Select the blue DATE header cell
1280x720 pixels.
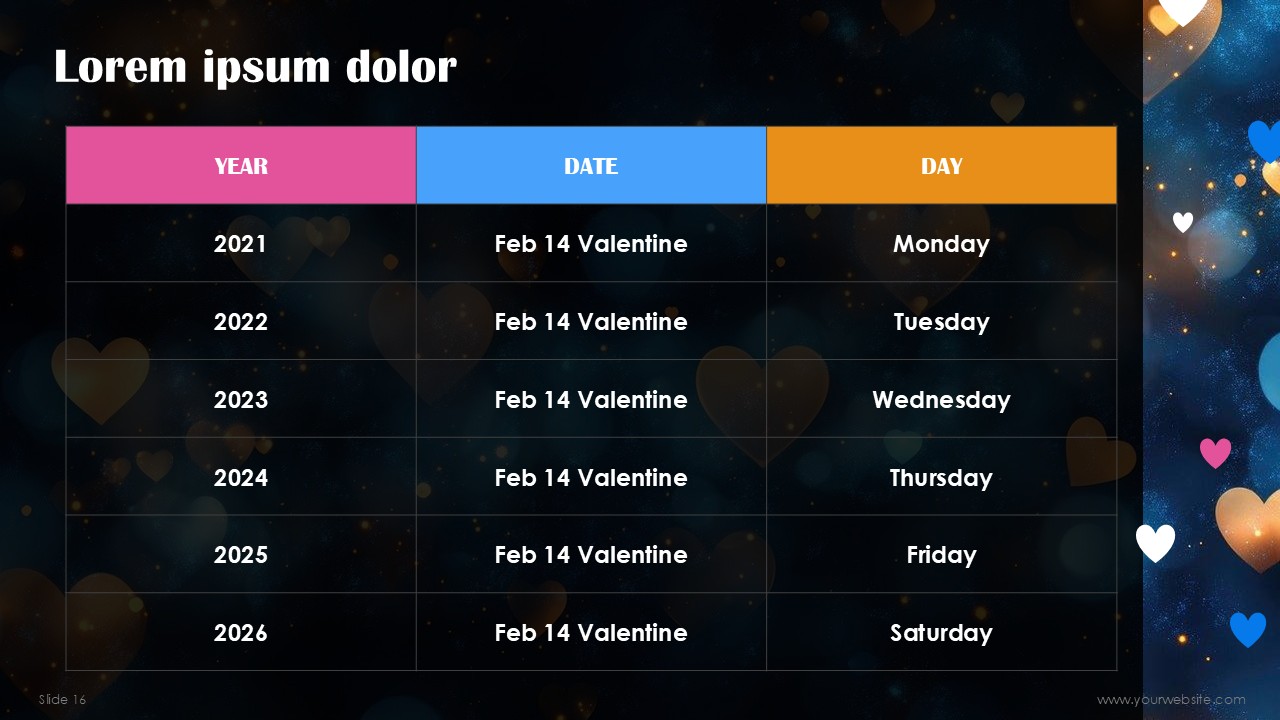591,165
